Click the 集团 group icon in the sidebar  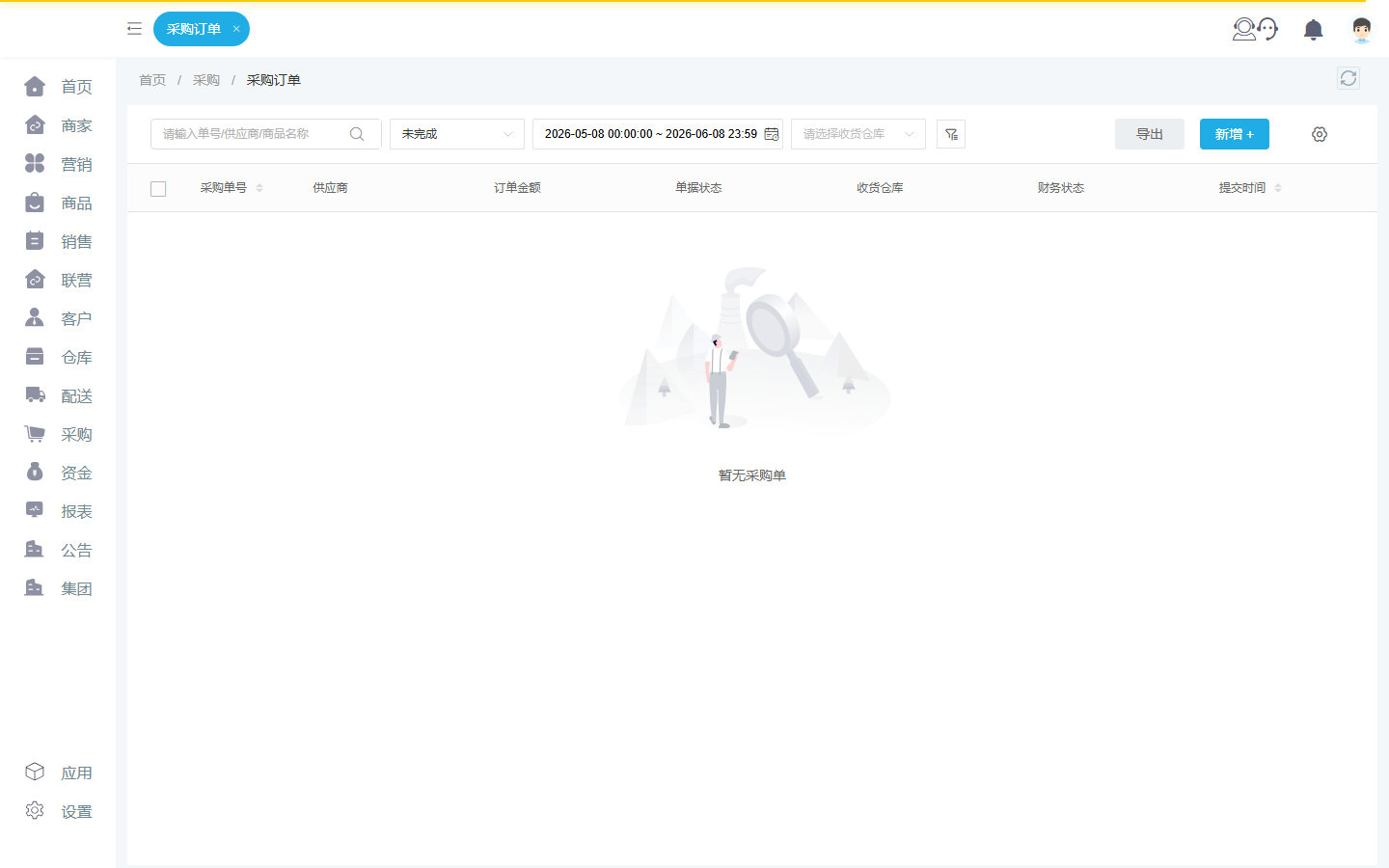click(35, 588)
